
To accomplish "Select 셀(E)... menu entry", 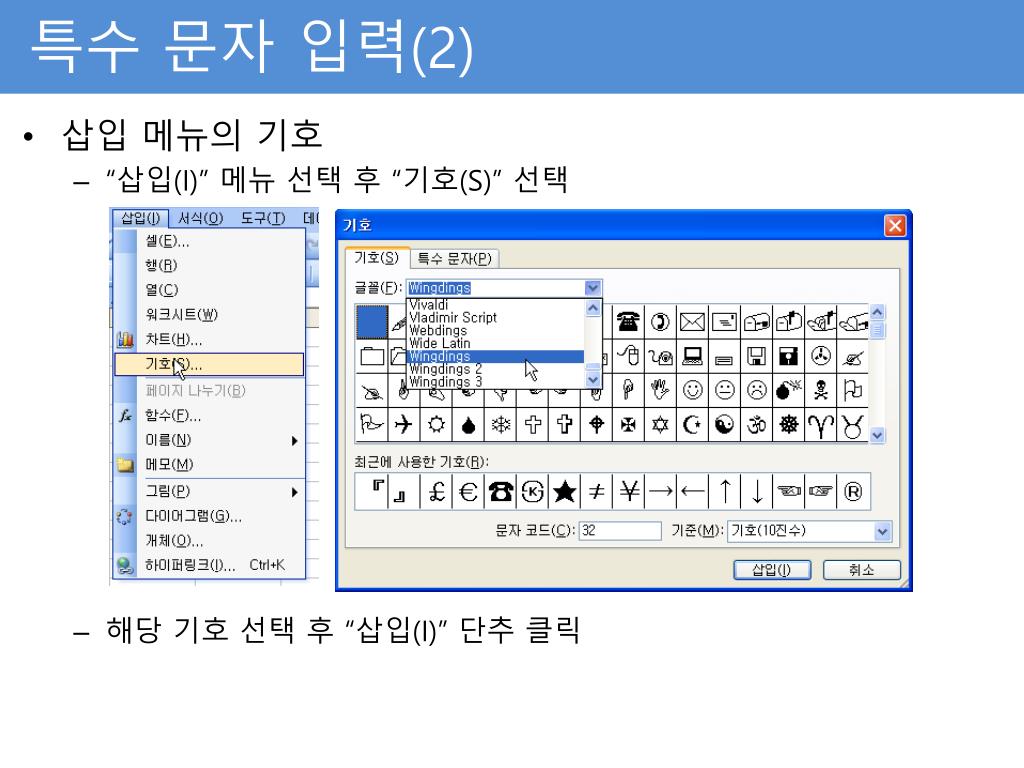I will (x=209, y=242).
